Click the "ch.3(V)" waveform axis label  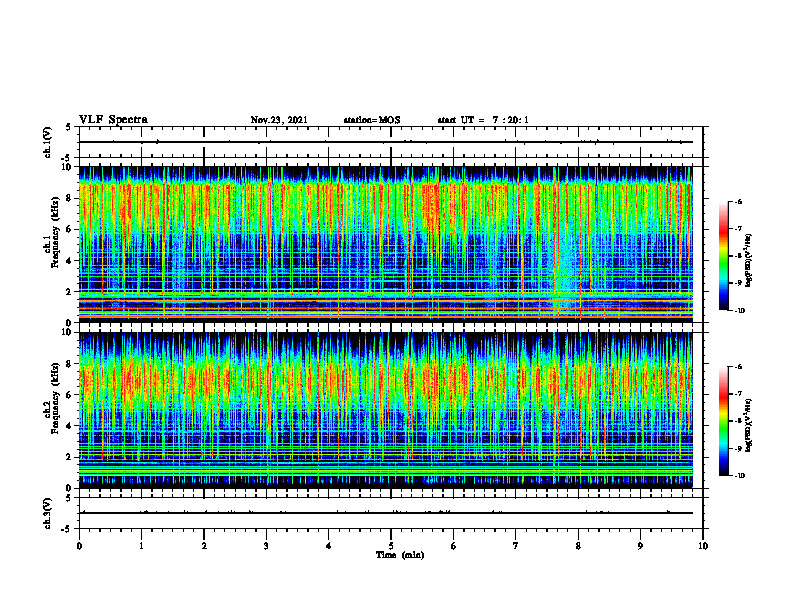coord(48,513)
